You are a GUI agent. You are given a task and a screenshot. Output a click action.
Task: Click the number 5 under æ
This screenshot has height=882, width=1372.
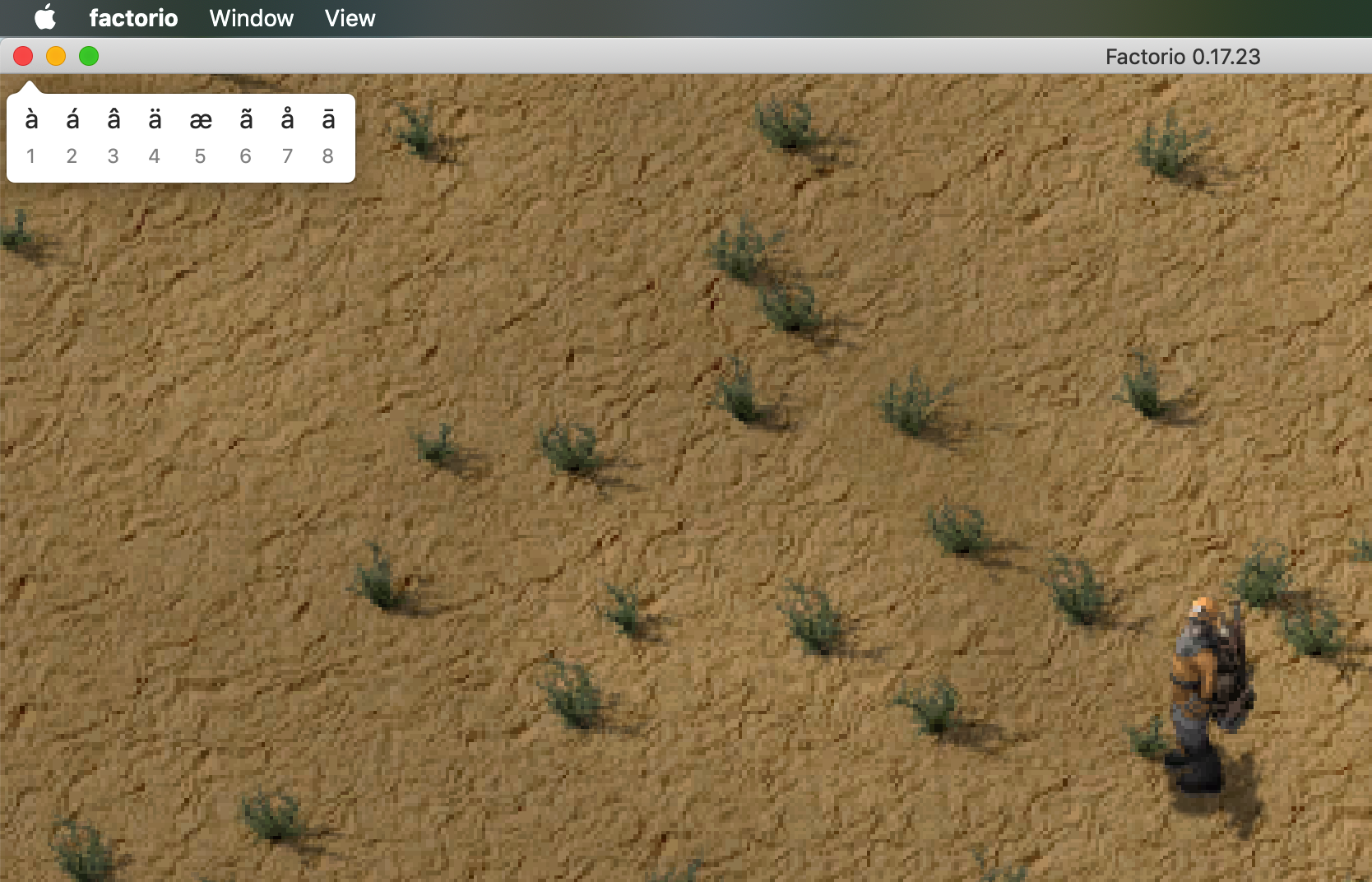click(200, 156)
